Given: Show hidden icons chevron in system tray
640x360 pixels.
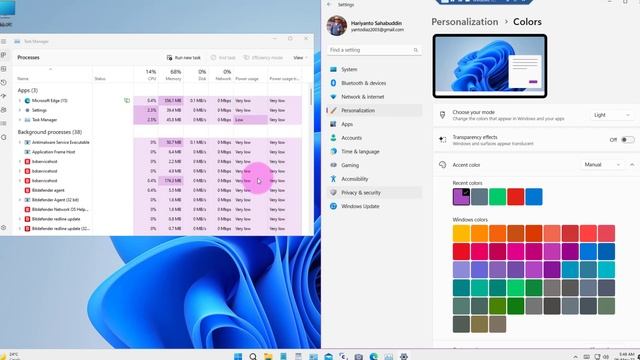Looking at the screenshot, I should click(x=576, y=357).
